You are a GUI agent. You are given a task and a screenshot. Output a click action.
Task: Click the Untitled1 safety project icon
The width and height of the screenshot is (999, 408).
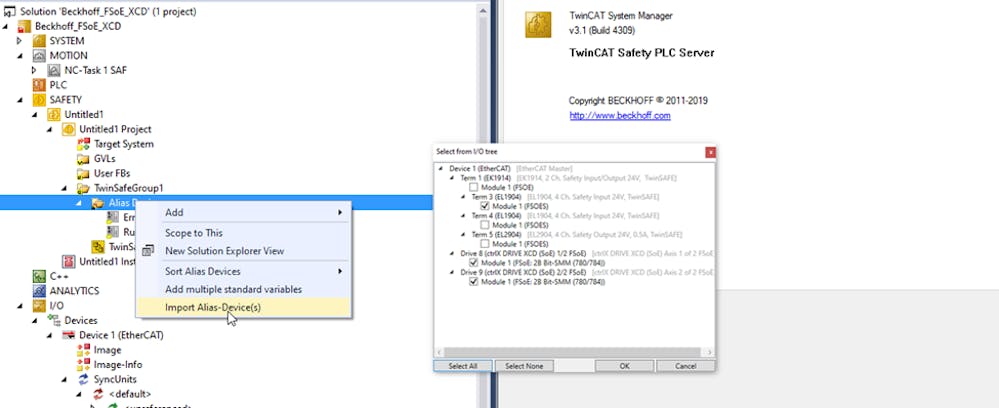(54, 114)
